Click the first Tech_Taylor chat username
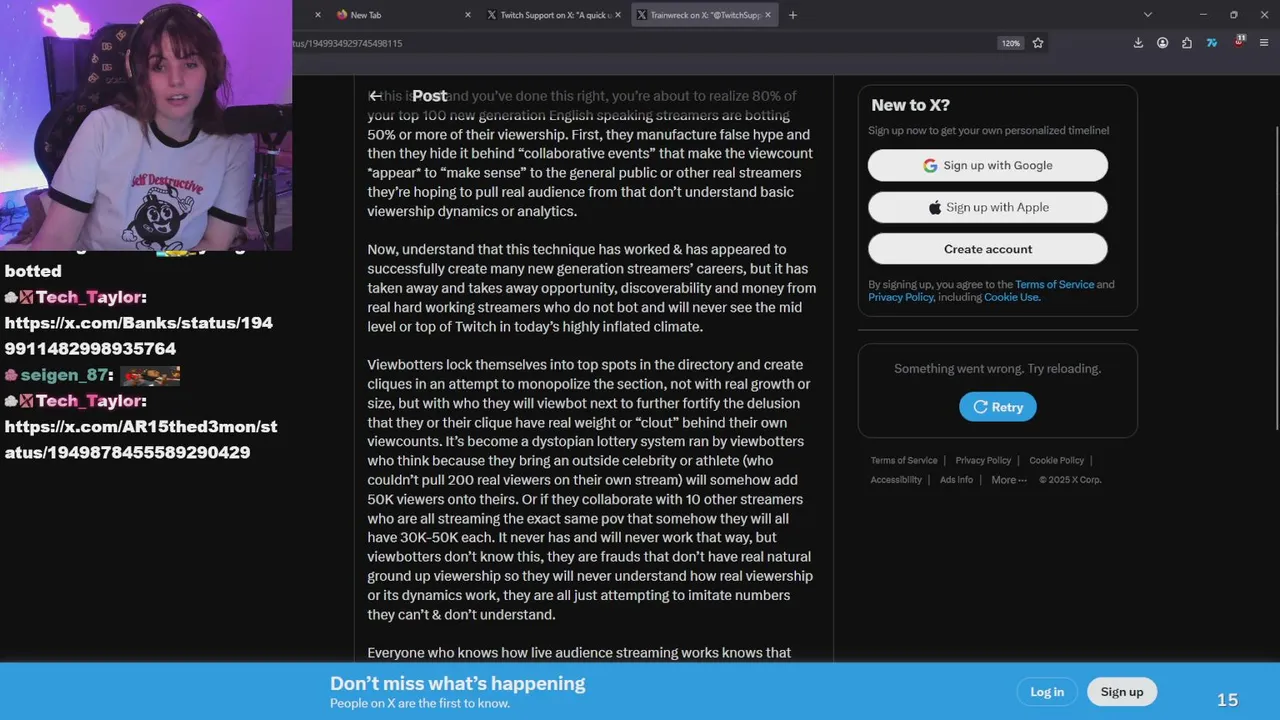 [x=88, y=297]
